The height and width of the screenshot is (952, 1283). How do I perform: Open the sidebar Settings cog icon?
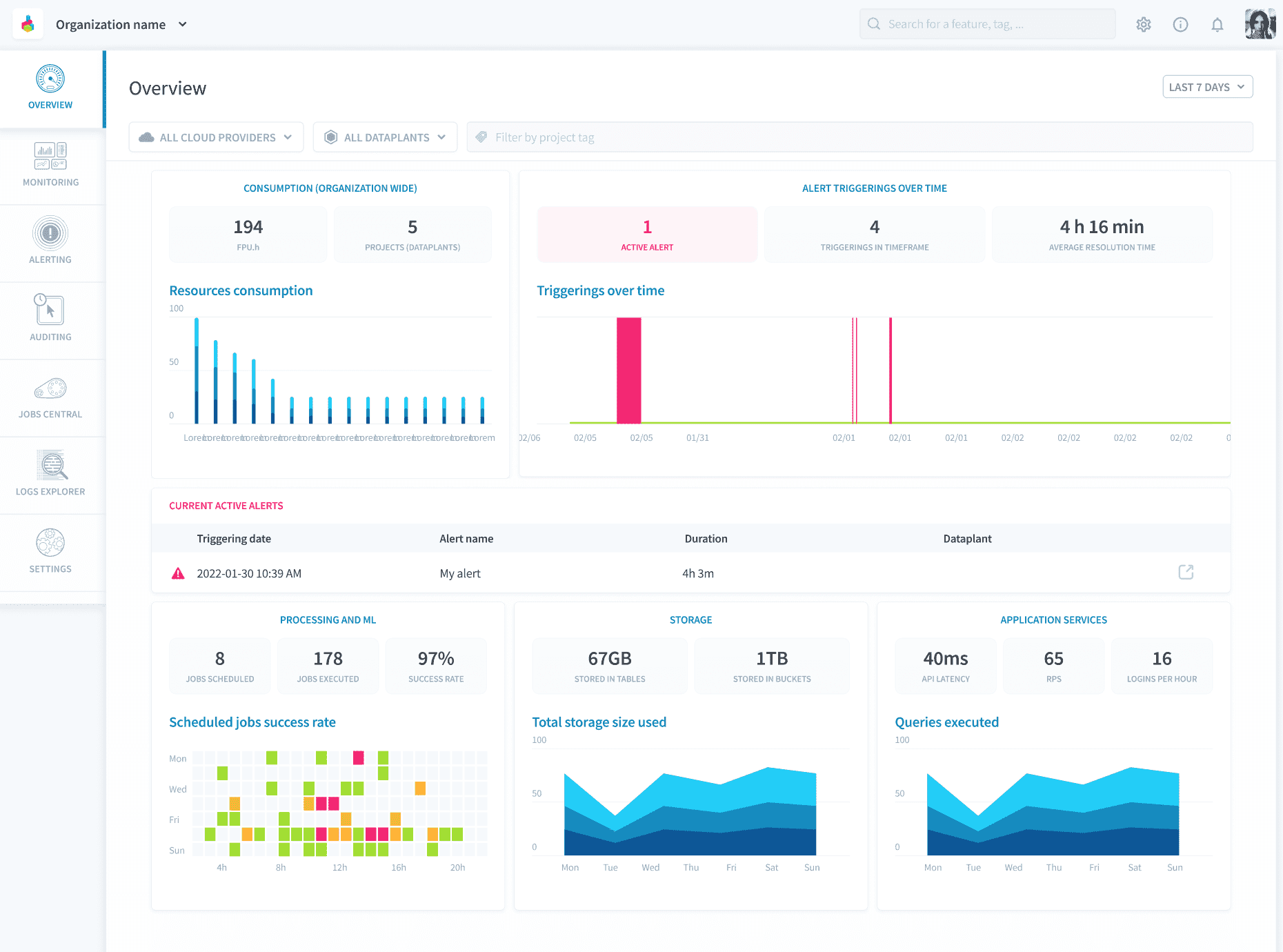tap(50, 543)
